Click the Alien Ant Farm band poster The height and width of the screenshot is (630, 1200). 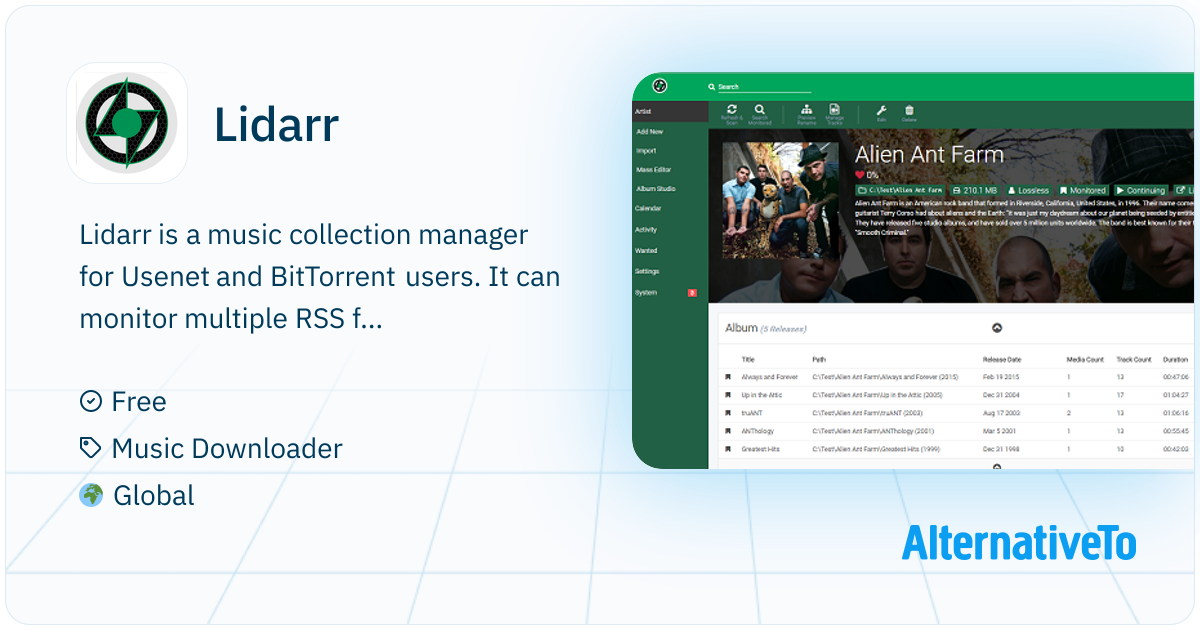click(781, 198)
